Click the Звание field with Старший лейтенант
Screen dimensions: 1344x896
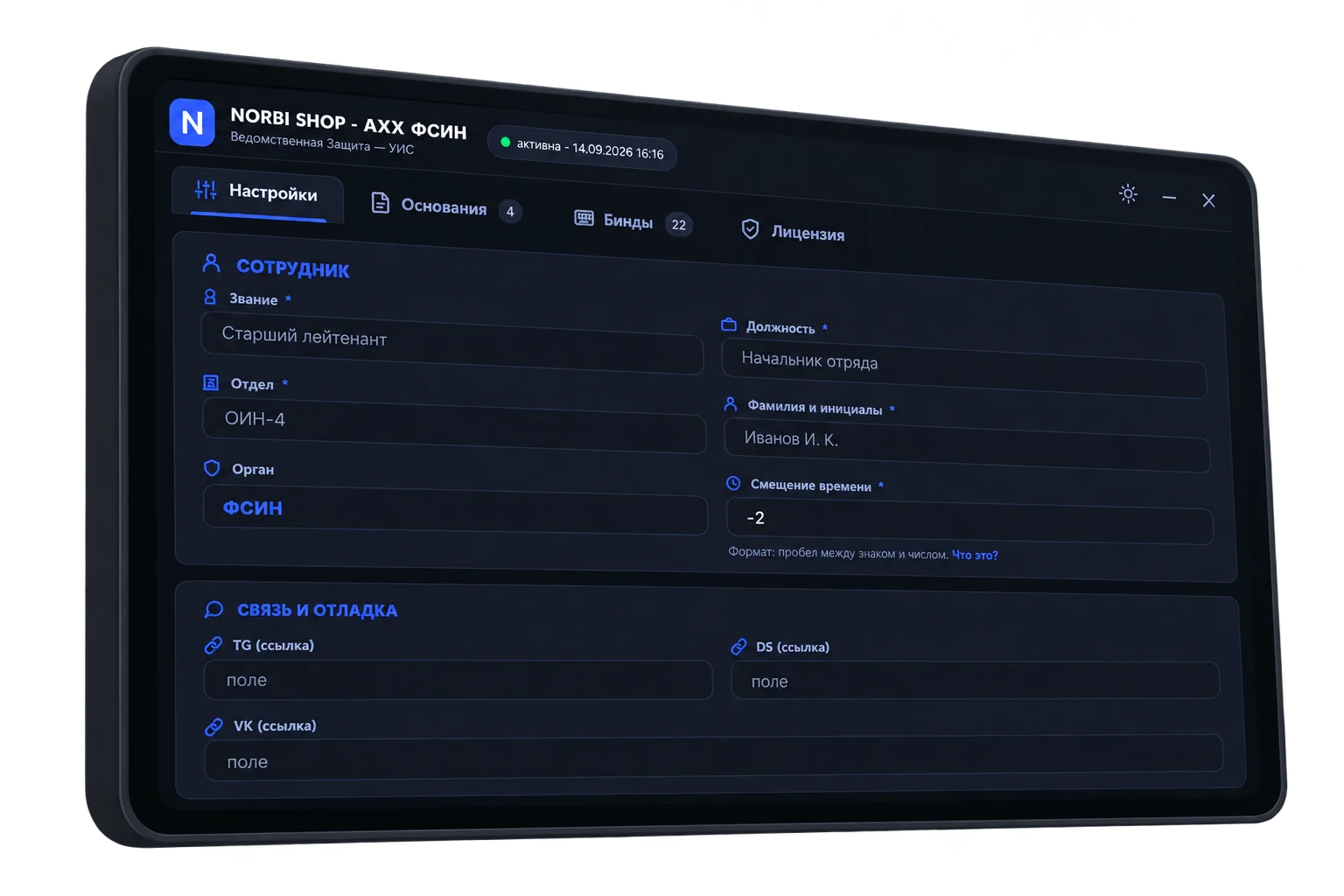click(452, 344)
